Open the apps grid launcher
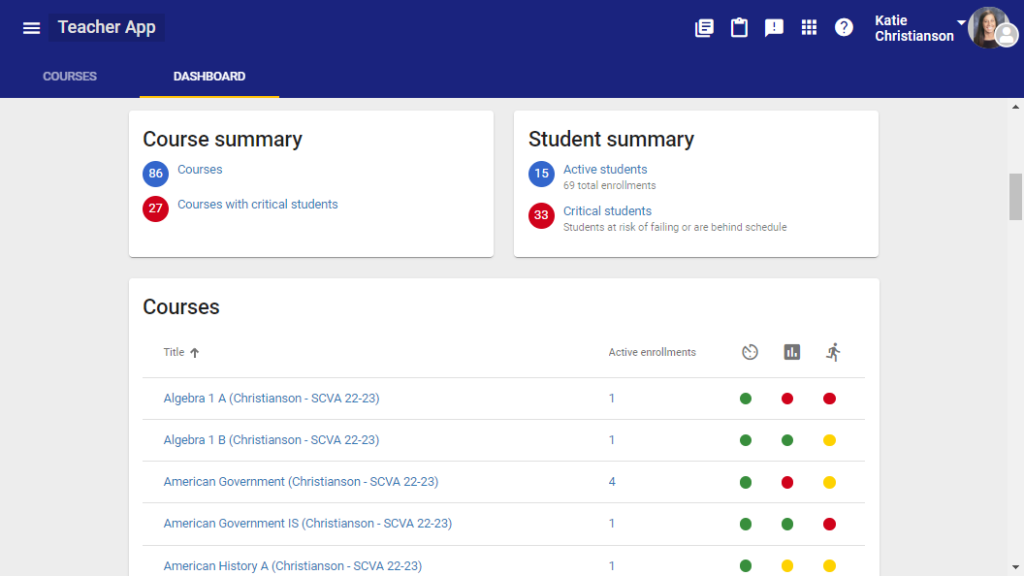1024x576 pixels. (809, 28)
